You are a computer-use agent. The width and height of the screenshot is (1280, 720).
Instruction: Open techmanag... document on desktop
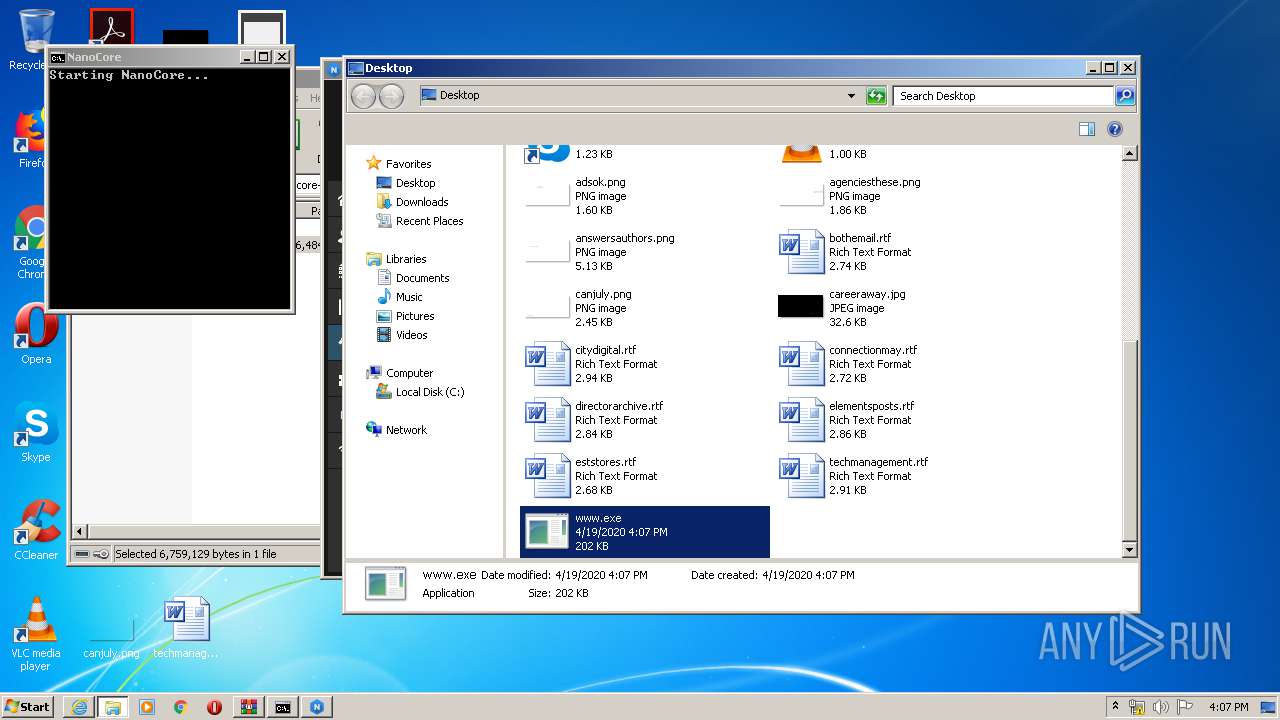click(x=187, y=628)
